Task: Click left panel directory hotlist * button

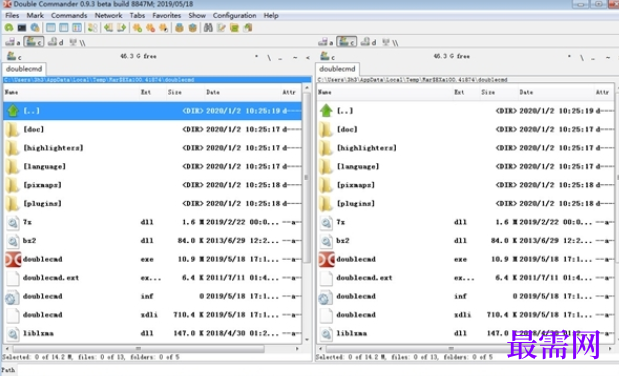Action: pos(257,57)
